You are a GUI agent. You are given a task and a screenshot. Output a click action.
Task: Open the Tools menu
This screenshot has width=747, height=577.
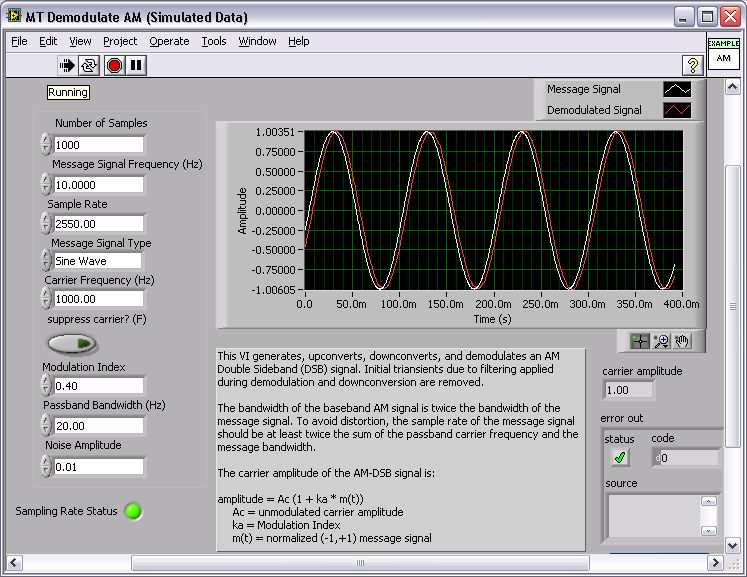pyautogui.click(x=214, y=41)
